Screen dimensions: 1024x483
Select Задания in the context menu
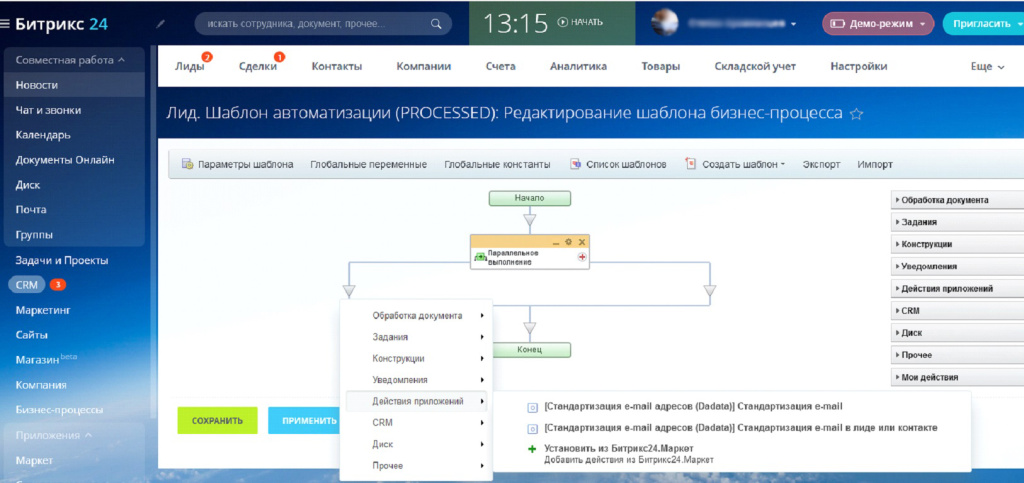point(417,337)
